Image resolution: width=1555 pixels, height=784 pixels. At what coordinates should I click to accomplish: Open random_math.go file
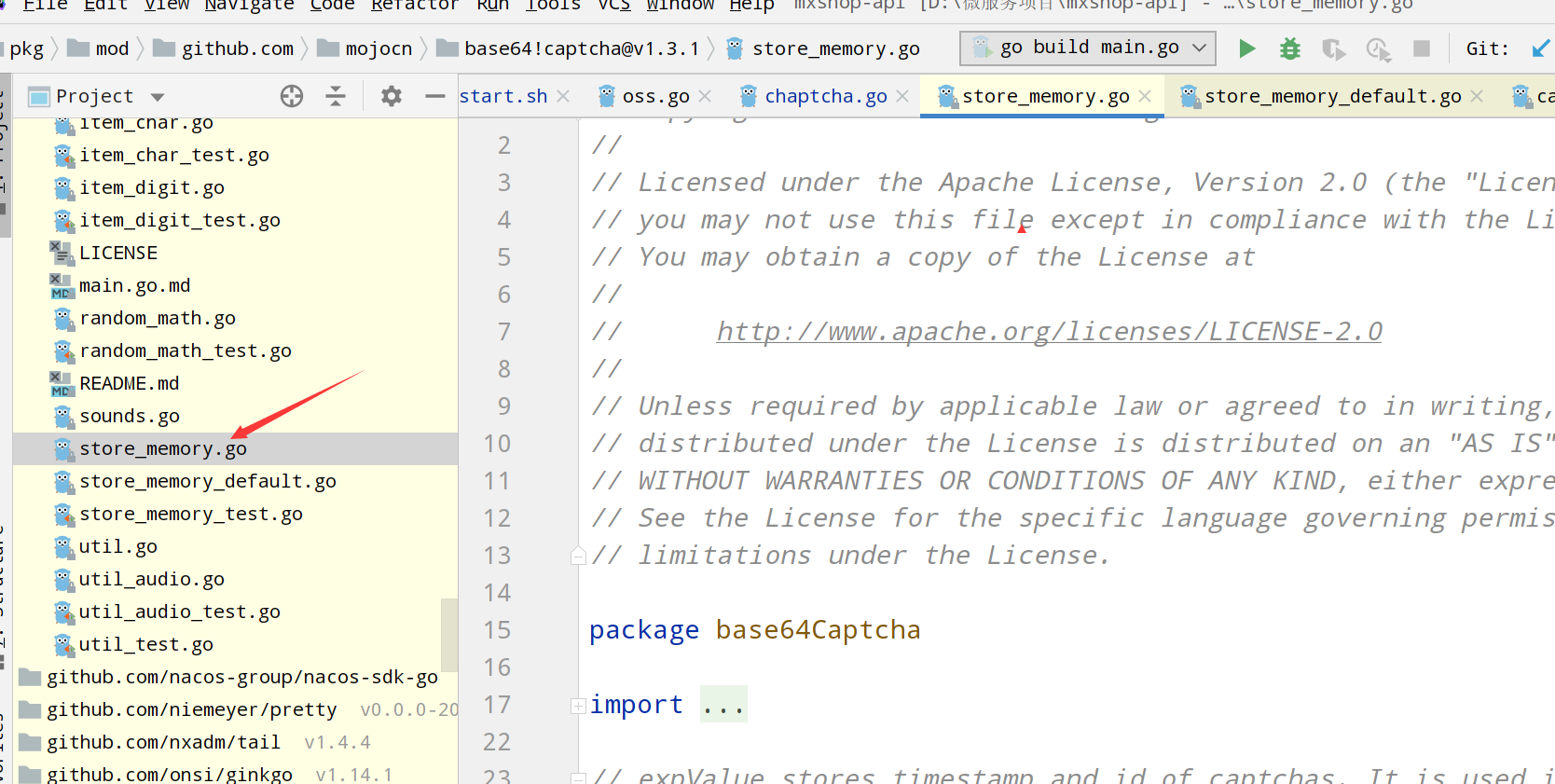click(158, 318)
